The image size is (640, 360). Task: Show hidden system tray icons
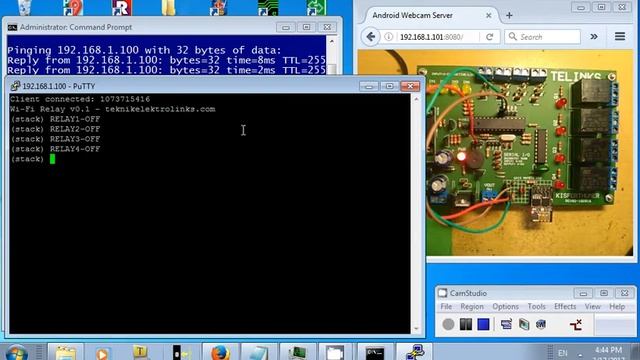coord(580,354)
